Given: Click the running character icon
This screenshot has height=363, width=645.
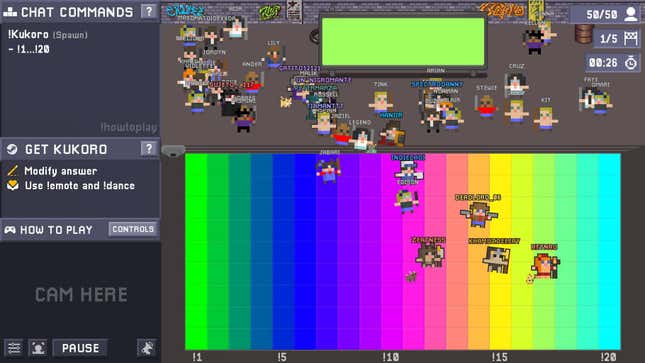Looking at the screenshot, I should [147, 348].
